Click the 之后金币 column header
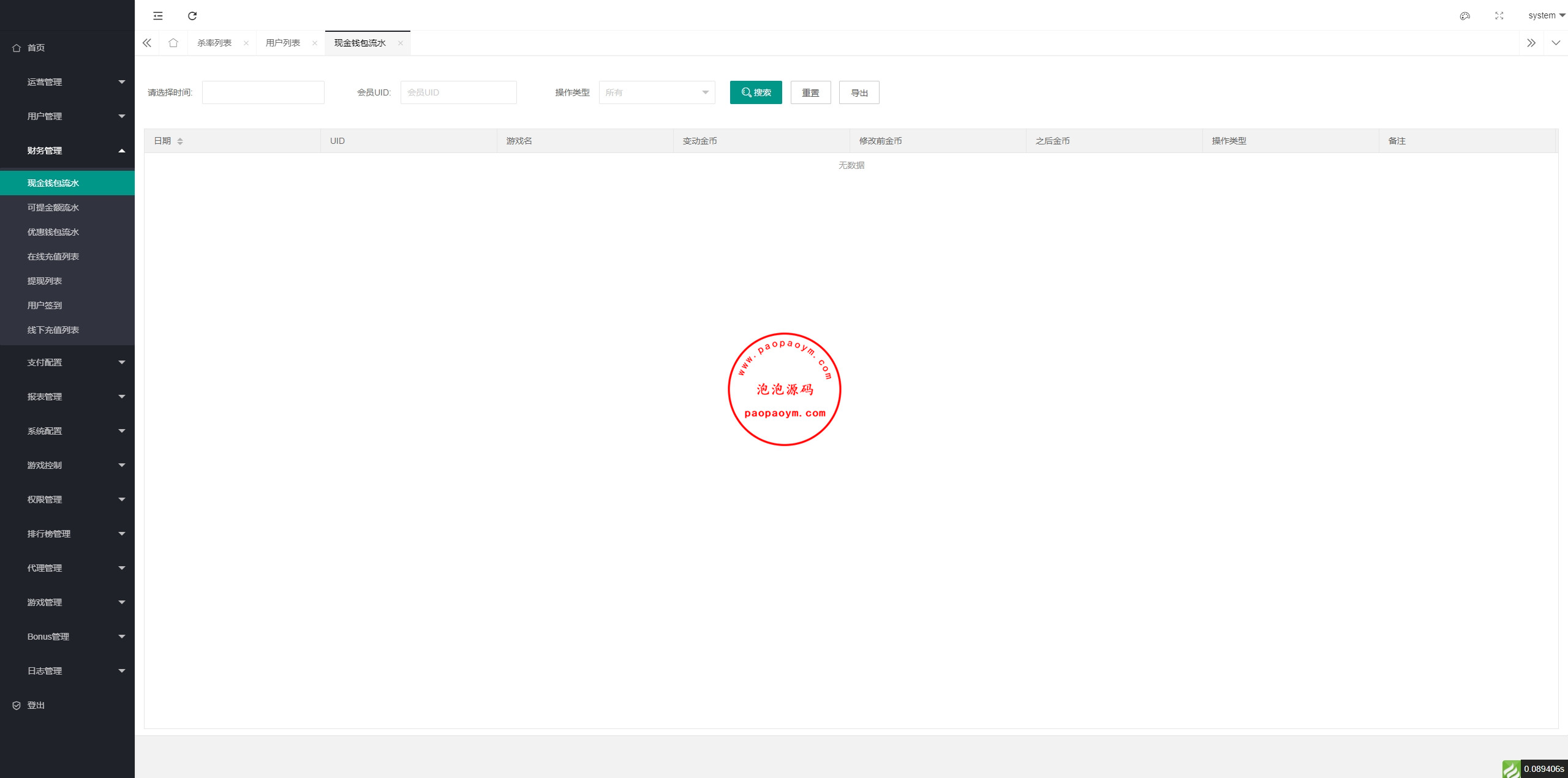Viewport: 1568px width, 778px height. 1114,141
